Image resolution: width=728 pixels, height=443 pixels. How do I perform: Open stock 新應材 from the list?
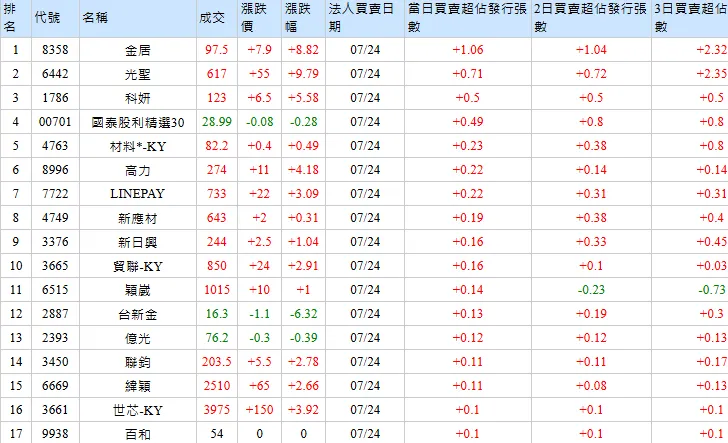pos(138,218)
